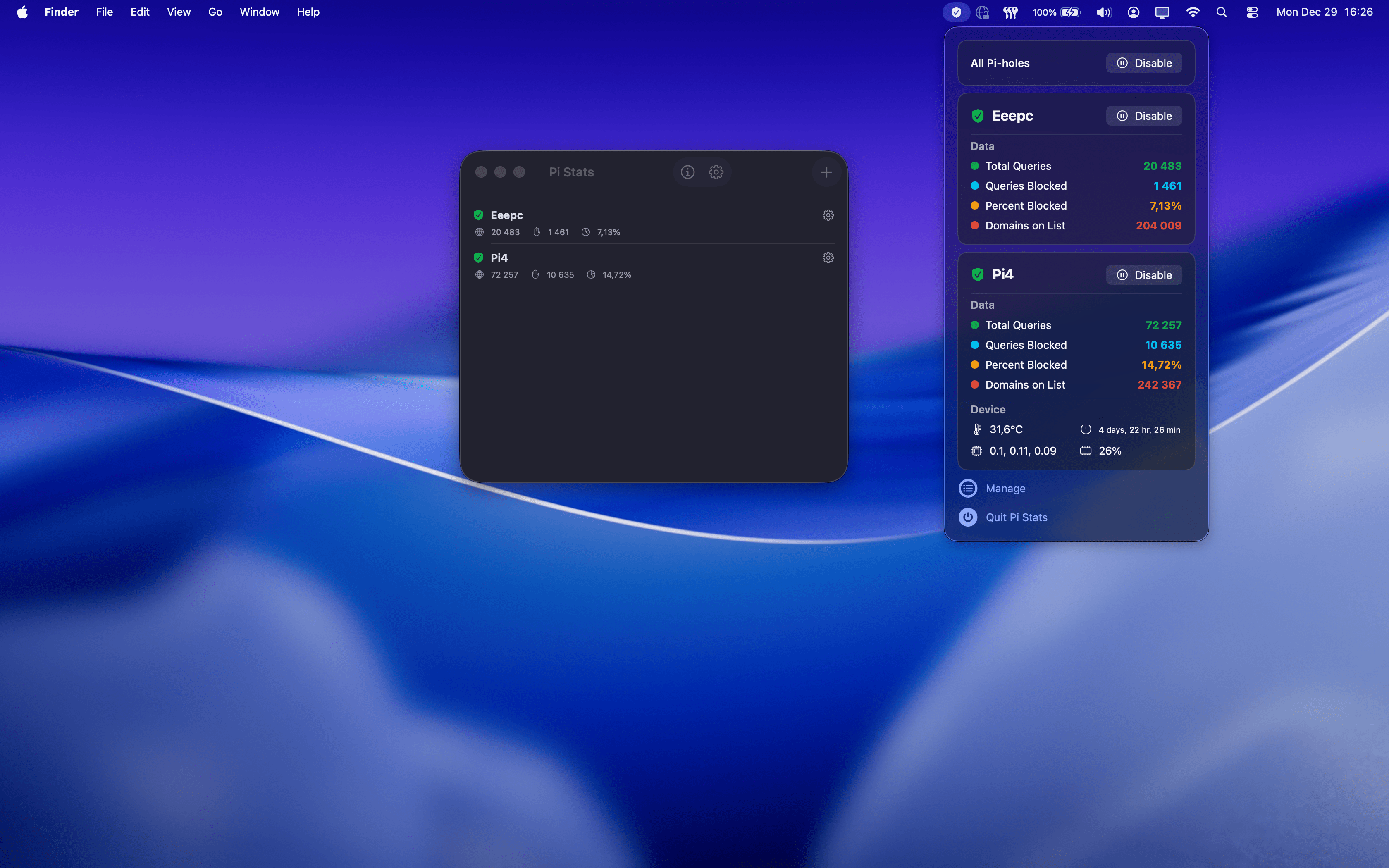Add a new Pi-hole with the plus button
Viewport: 1389px width, 868px height.
coord(826,172)
